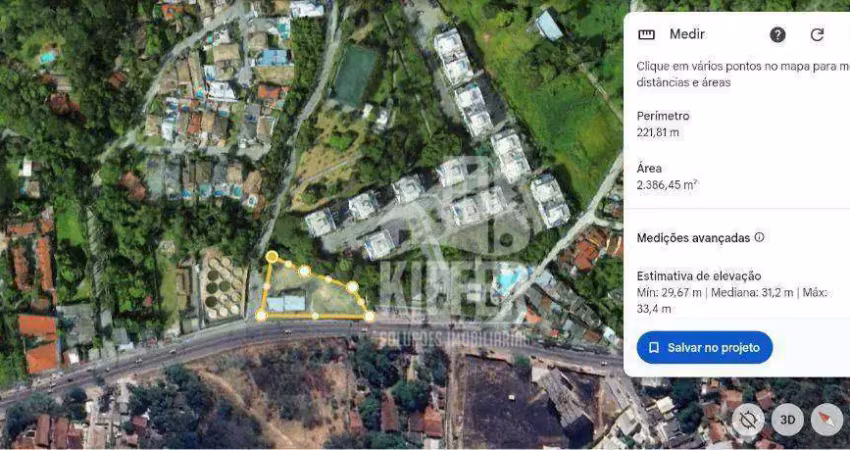Click the crossed-out location tracking icon

click(x=748, y=419)
